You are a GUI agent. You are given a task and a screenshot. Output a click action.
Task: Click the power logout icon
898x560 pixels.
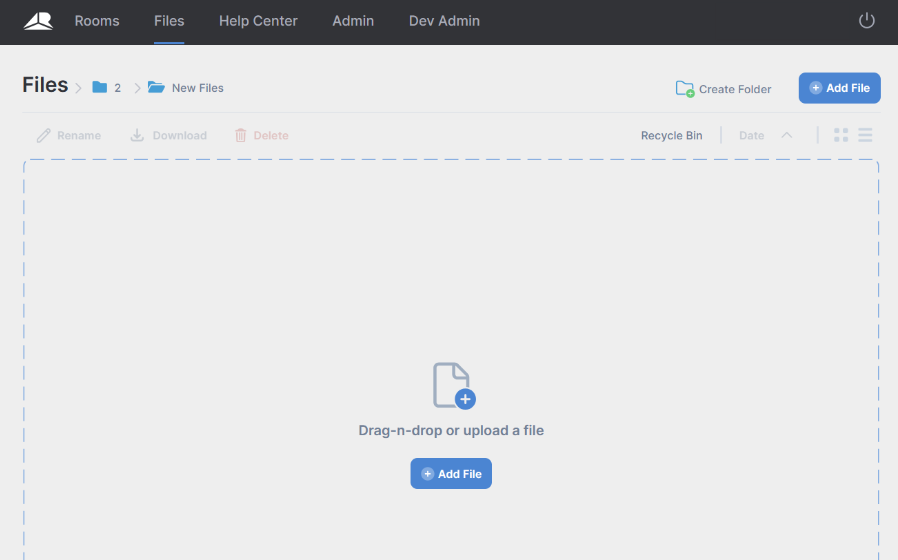pos(867,21)
